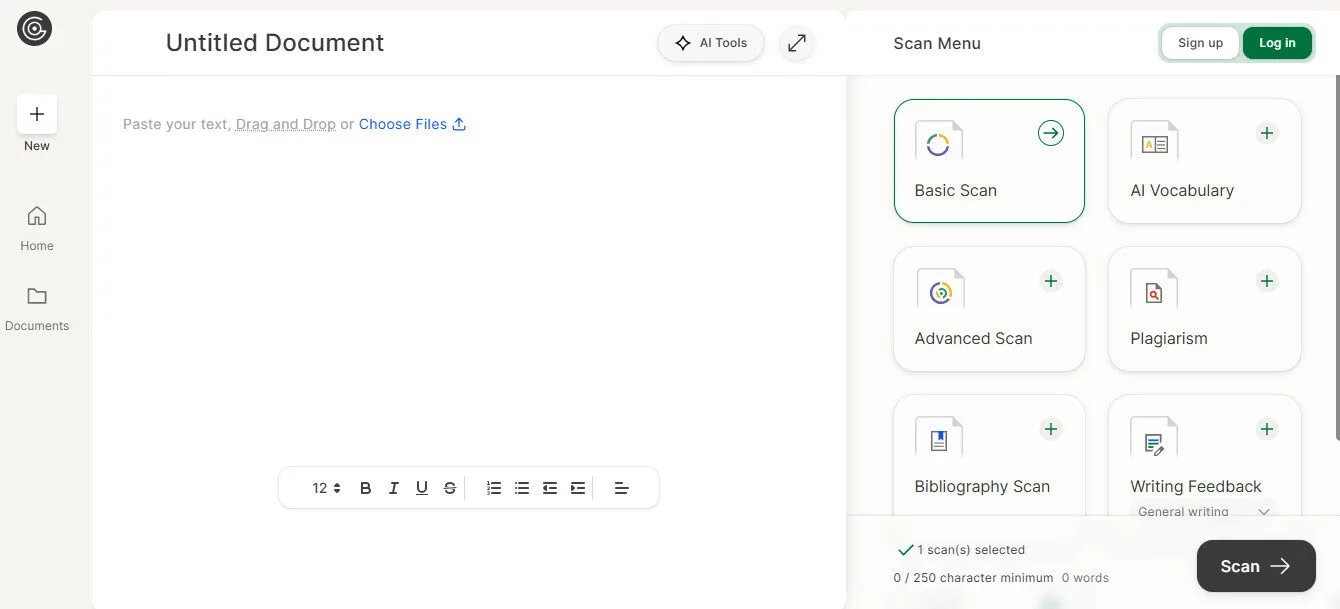This screenshot has width=1340, height=609.
Task: Open the AI Tools menu
Action: (x=710, y=43)
